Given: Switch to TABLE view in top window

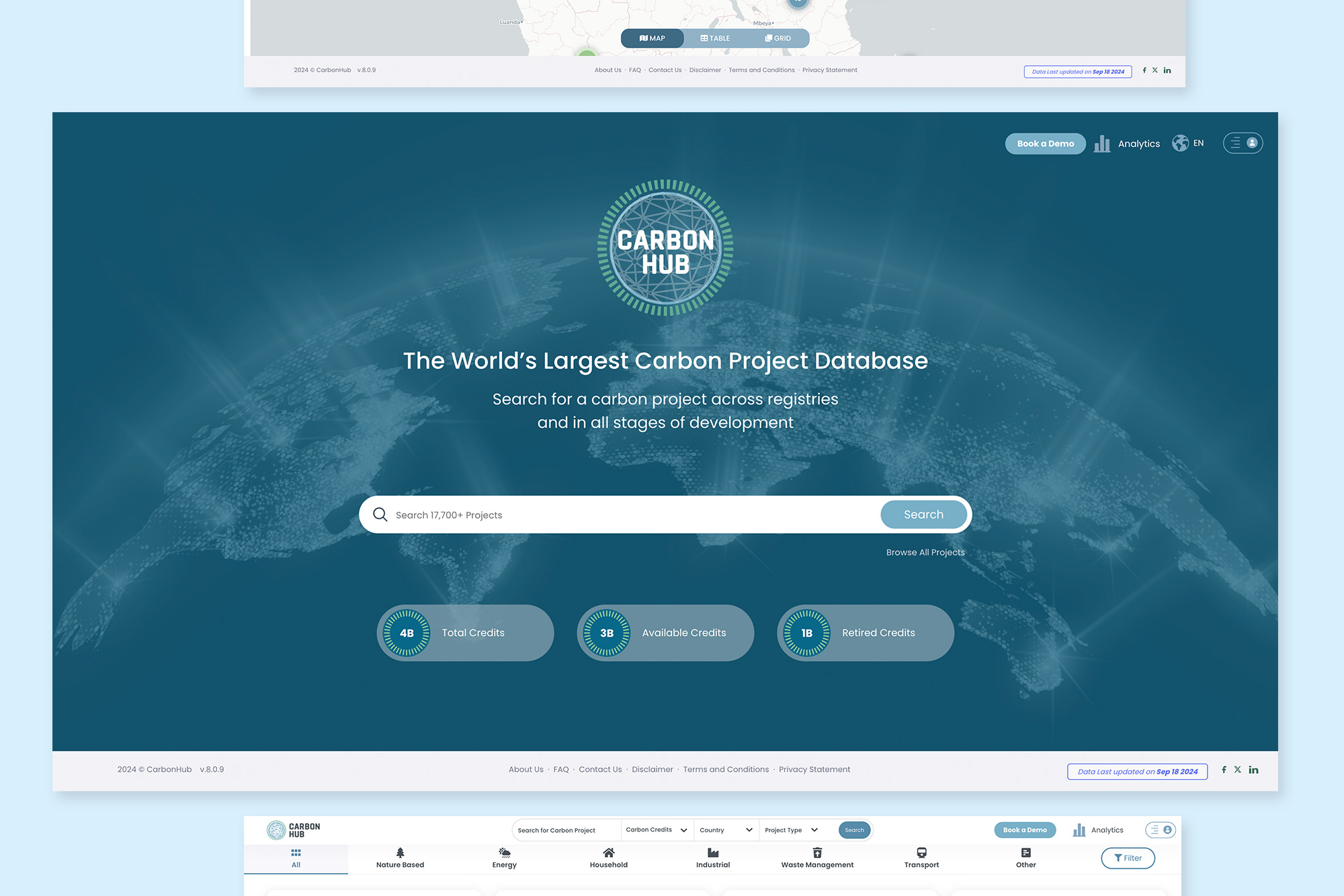Looking at the screenshot, I should click(715, 38).
